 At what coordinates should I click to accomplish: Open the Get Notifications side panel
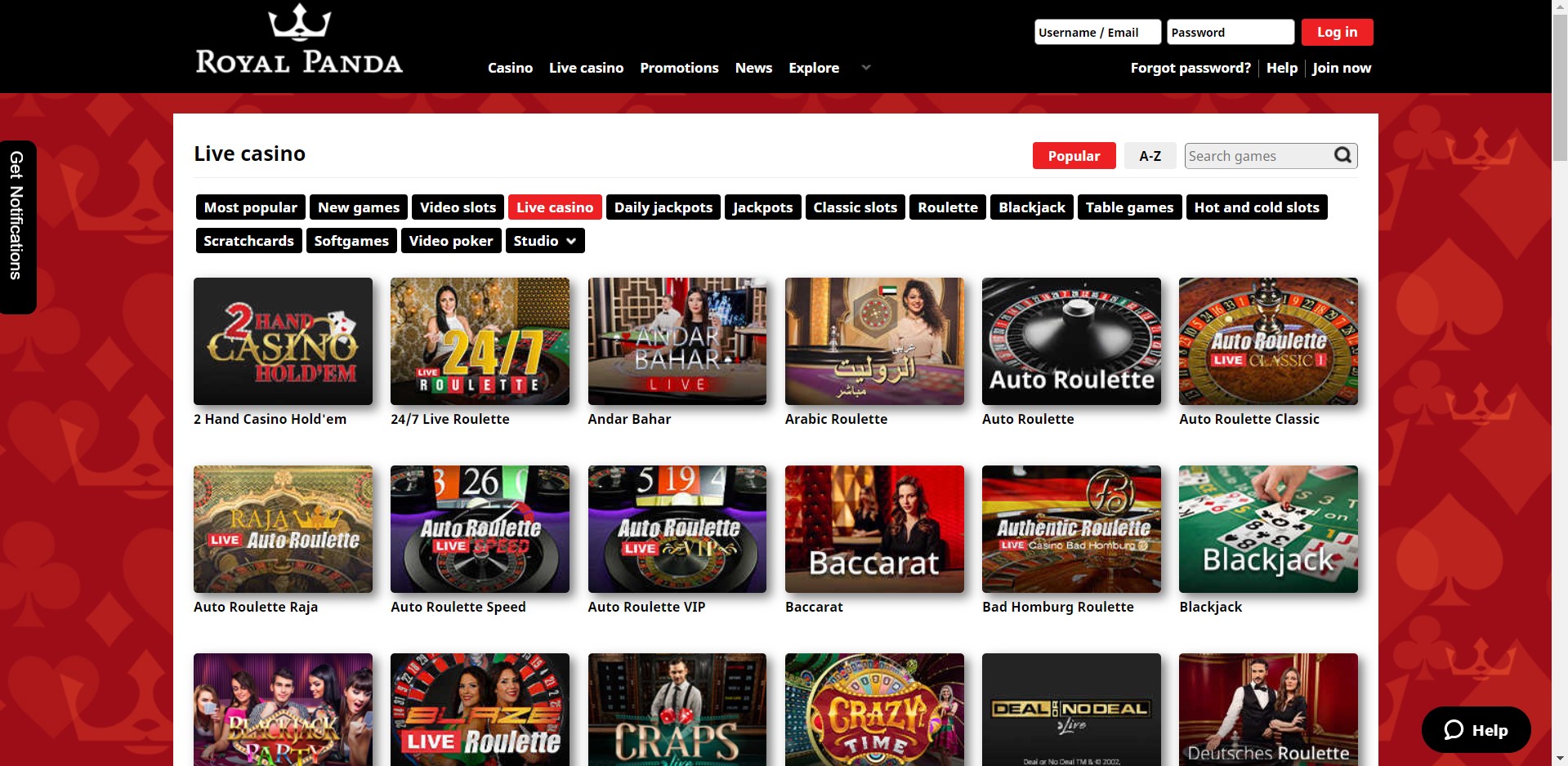coord(16,226)
